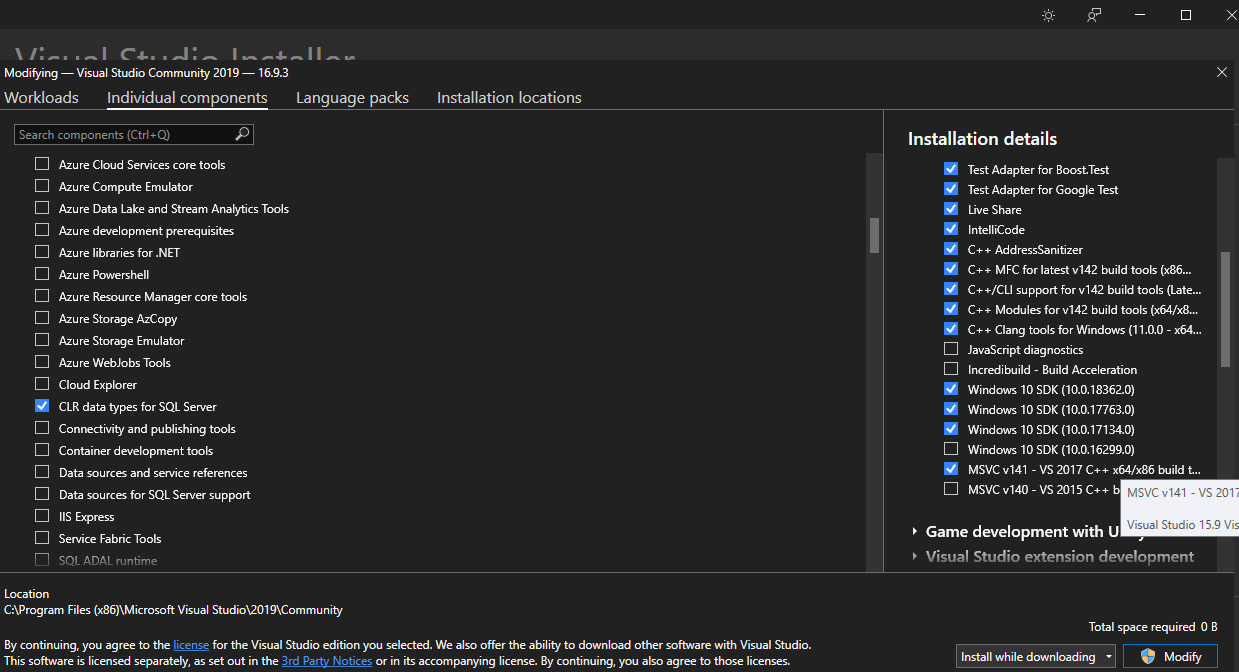Check the Azure Compute Emulator component

click(42, 186)
